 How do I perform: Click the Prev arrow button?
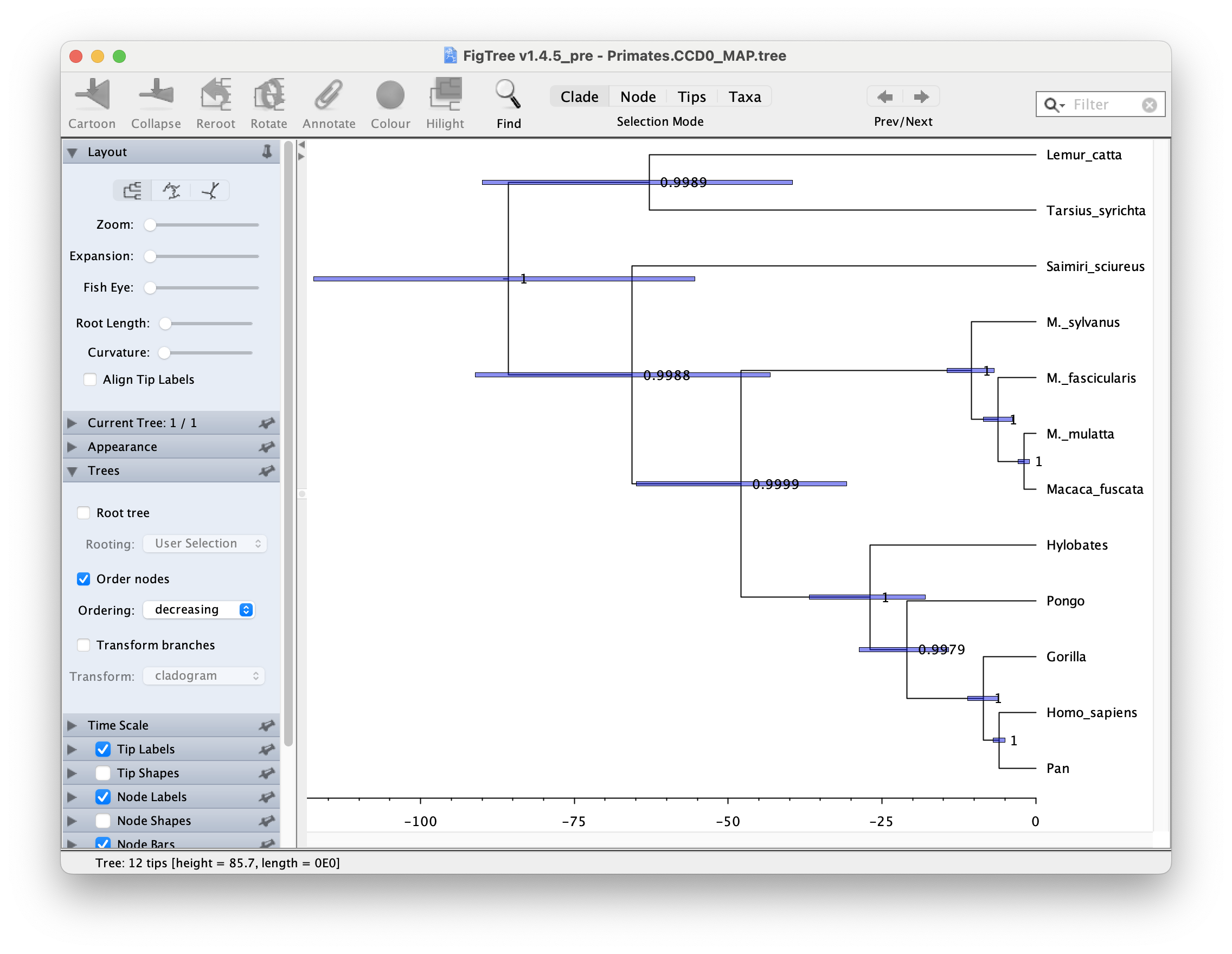(x=885, y=97)
